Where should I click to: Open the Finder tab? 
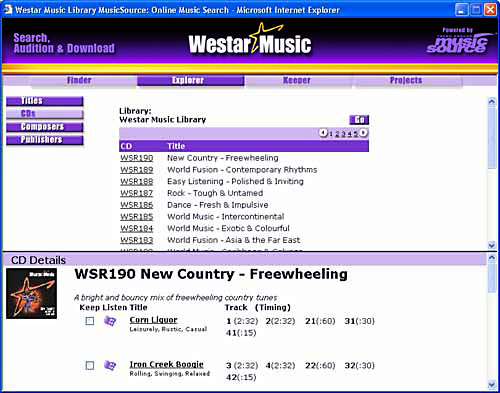click(x=79, y=80)
